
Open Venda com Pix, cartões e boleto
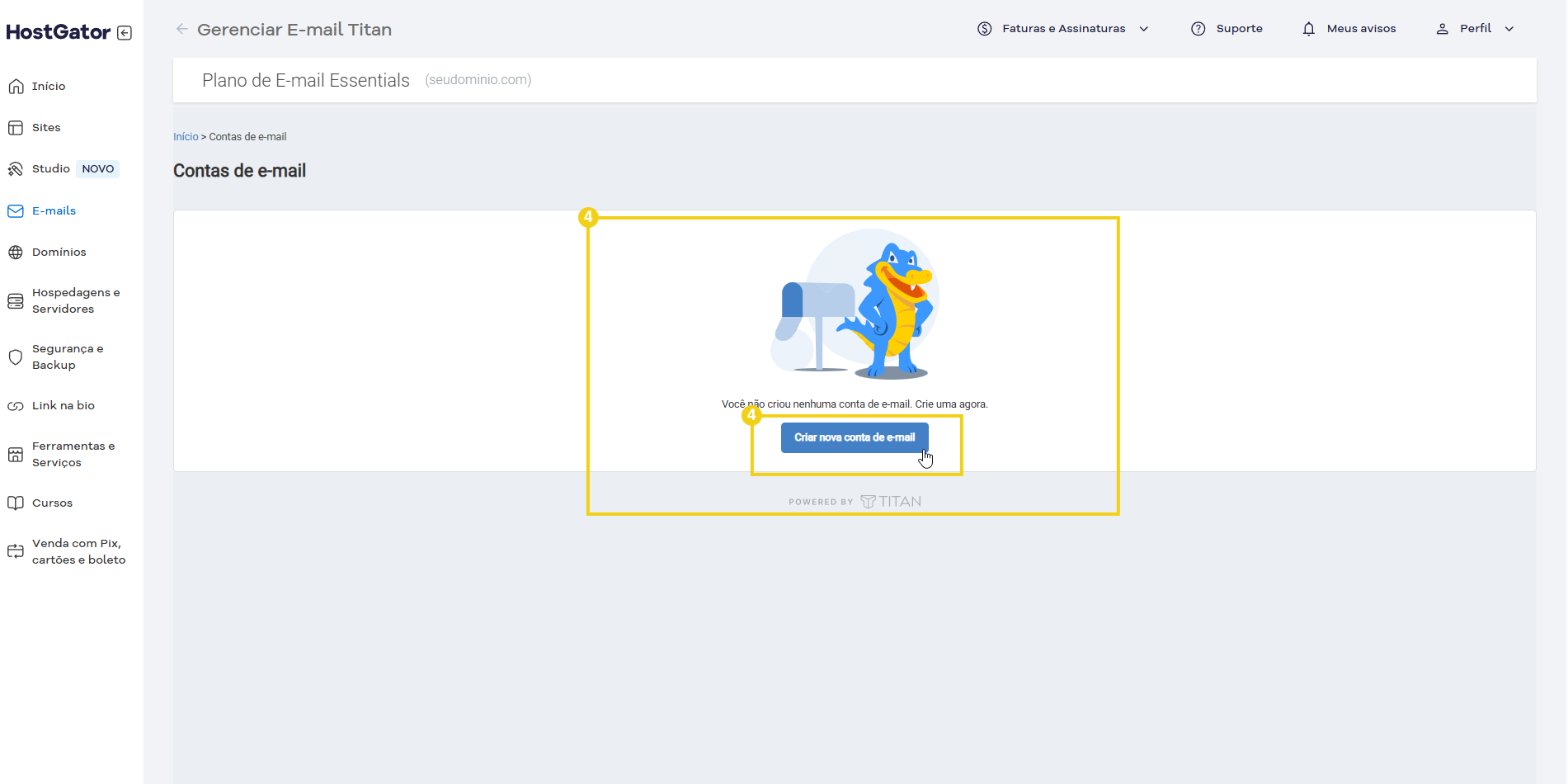click(79, 552)
